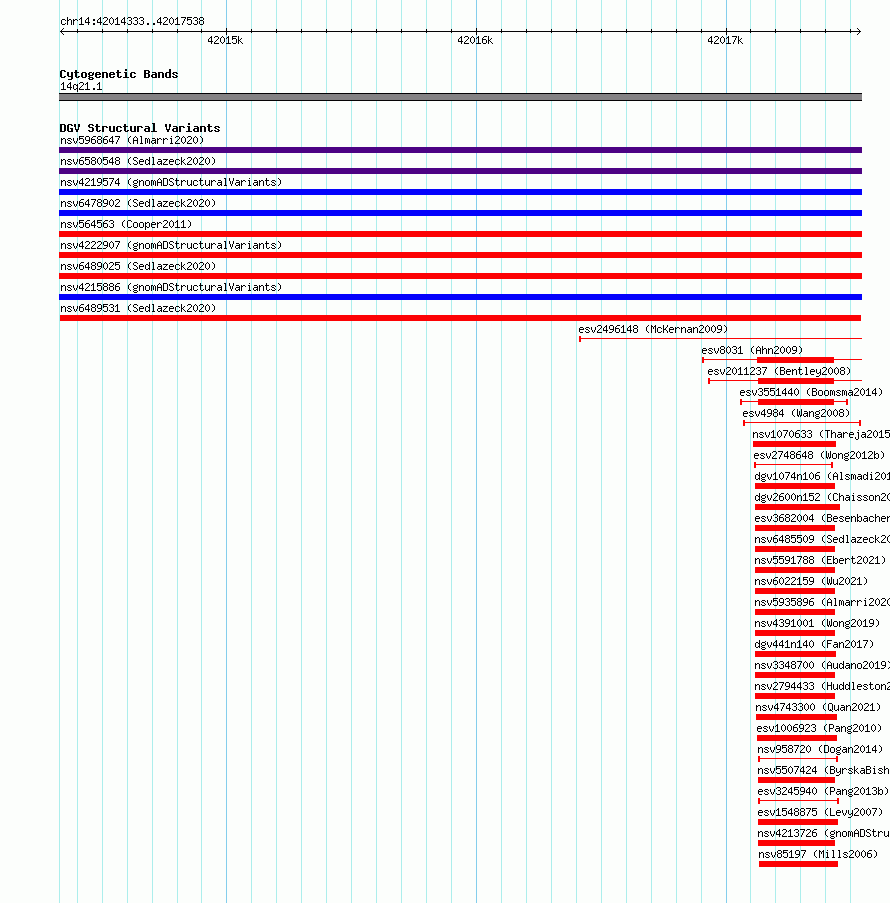Click the blue bar under nsv4215886

tap(460, 297)
